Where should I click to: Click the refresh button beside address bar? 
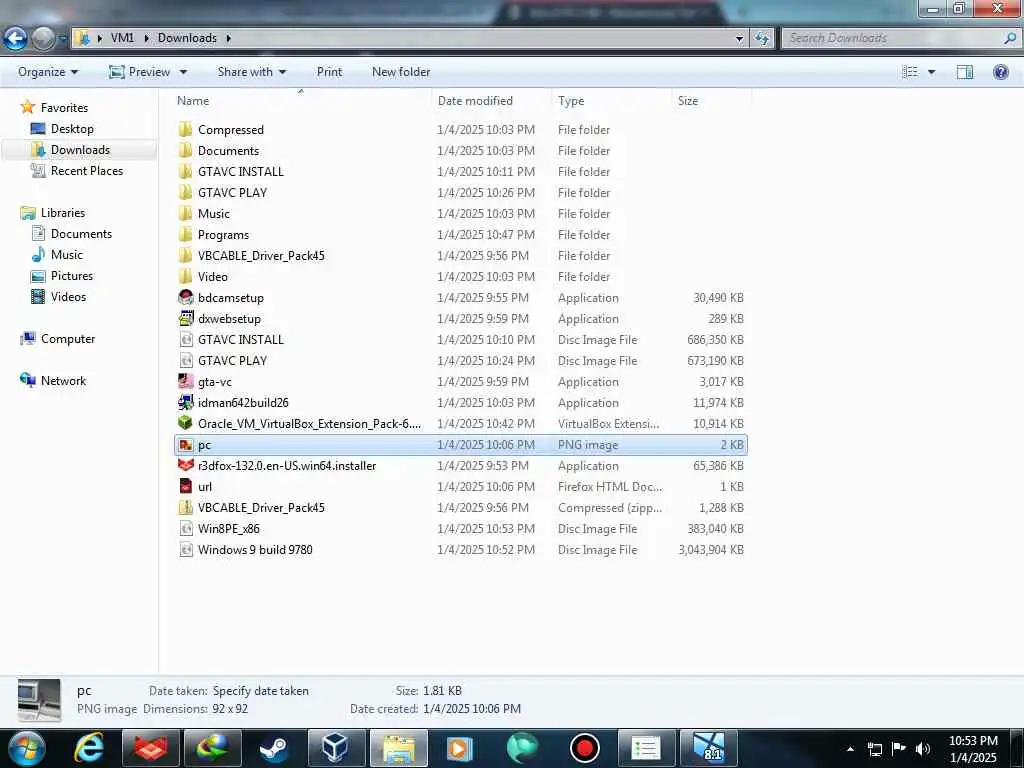[761, 38]
